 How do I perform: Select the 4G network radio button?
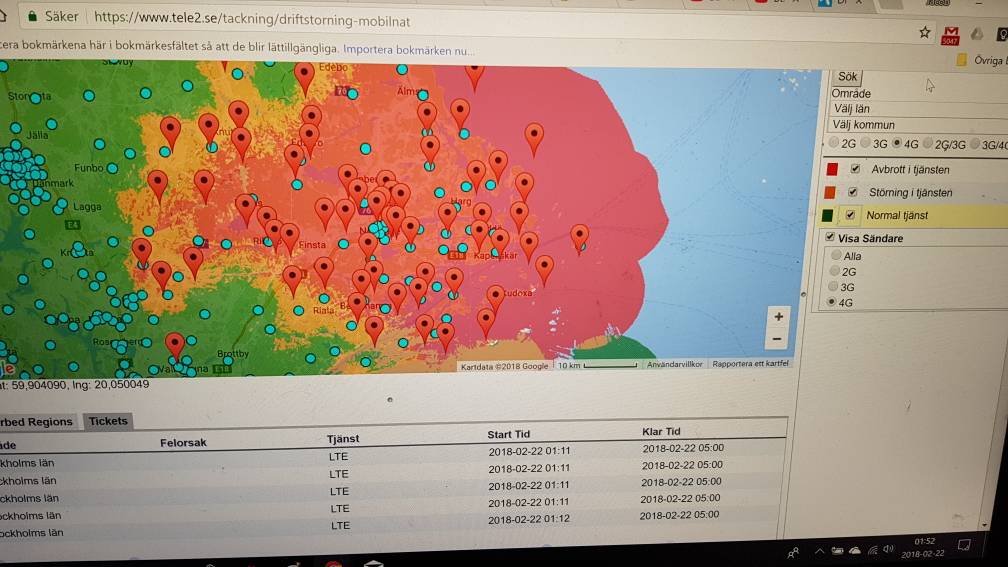(x=897, y=143)
